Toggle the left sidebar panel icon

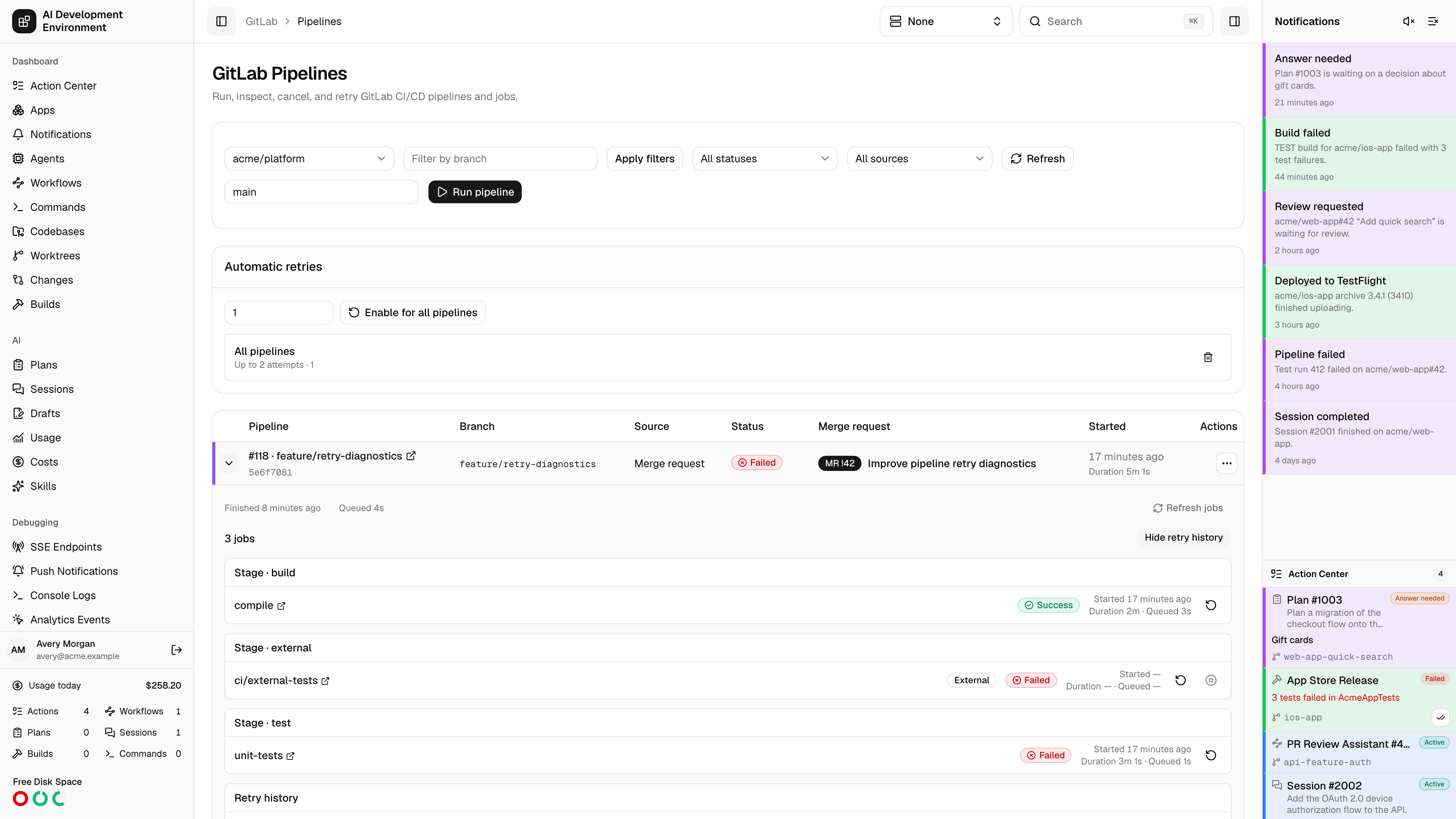[221, 22]
